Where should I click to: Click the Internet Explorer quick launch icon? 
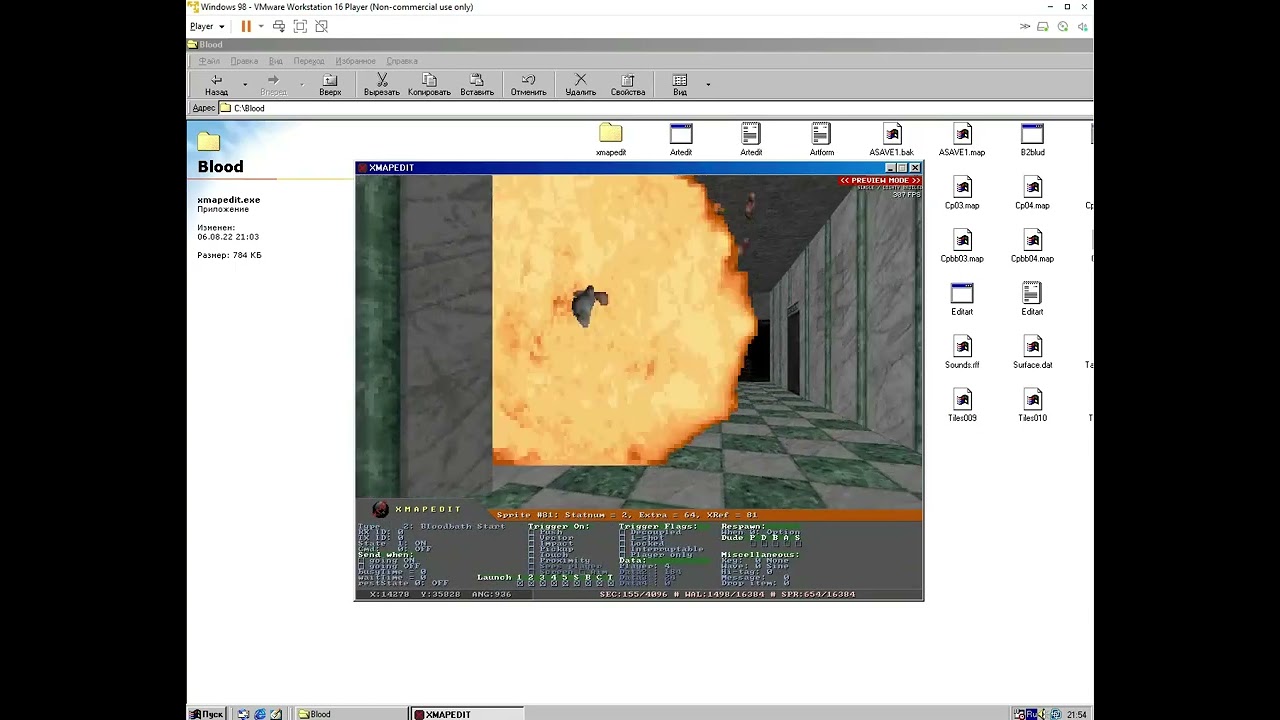260,714
